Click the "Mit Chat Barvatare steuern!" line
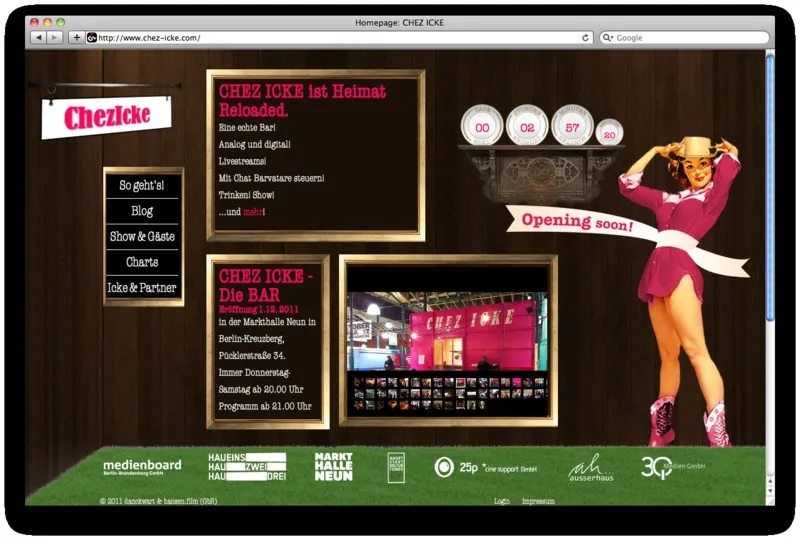Viewport: 800px width, 540px height. (x=271, y=178)
